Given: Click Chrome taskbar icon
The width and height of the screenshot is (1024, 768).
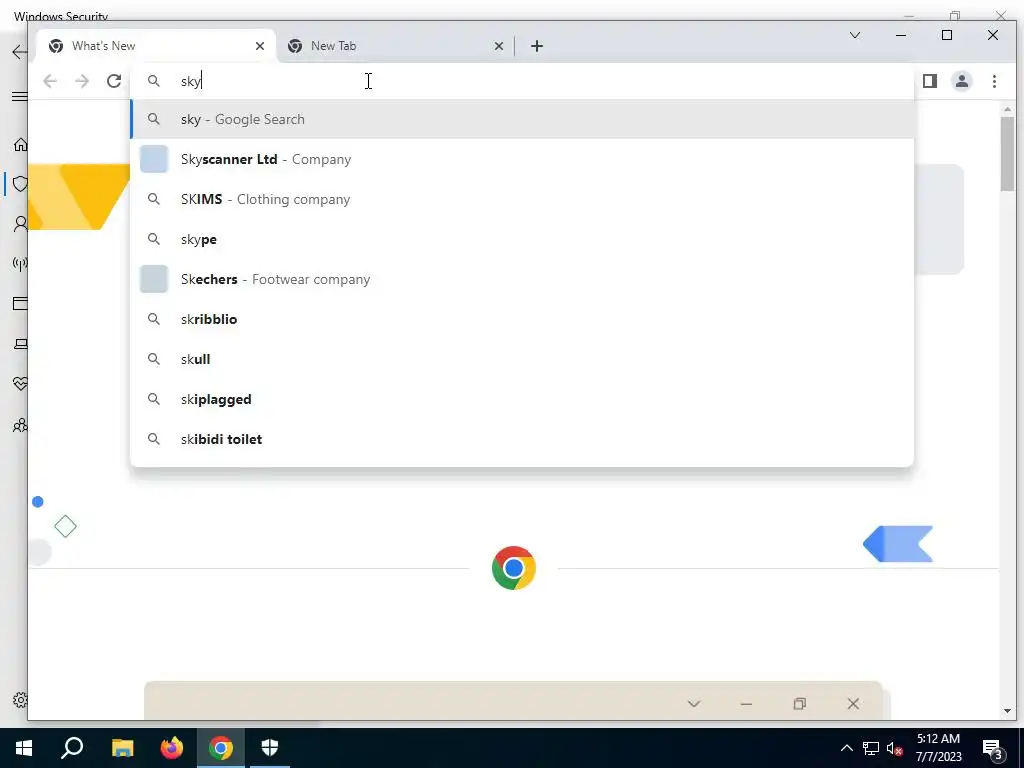Looking at the screenshot, I should point(221,748).
